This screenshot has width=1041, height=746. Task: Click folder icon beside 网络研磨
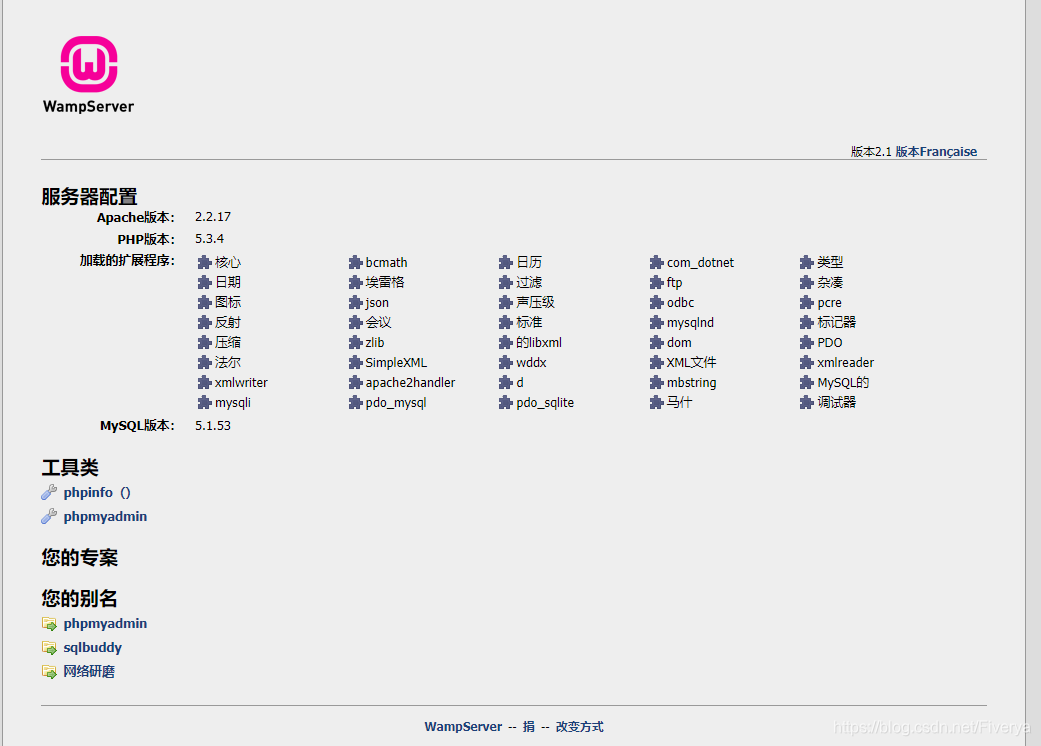tap(49, 671)
